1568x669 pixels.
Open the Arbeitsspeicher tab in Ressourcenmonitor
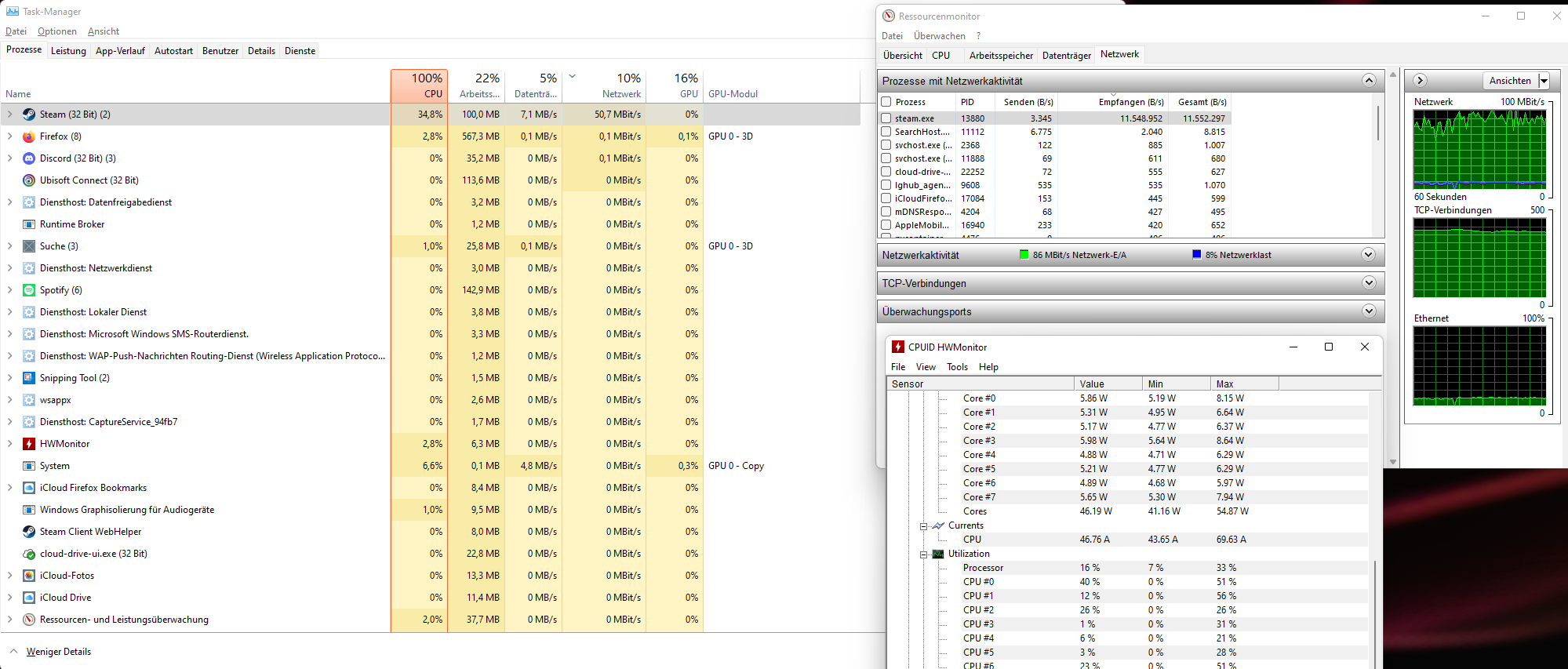1001,56
